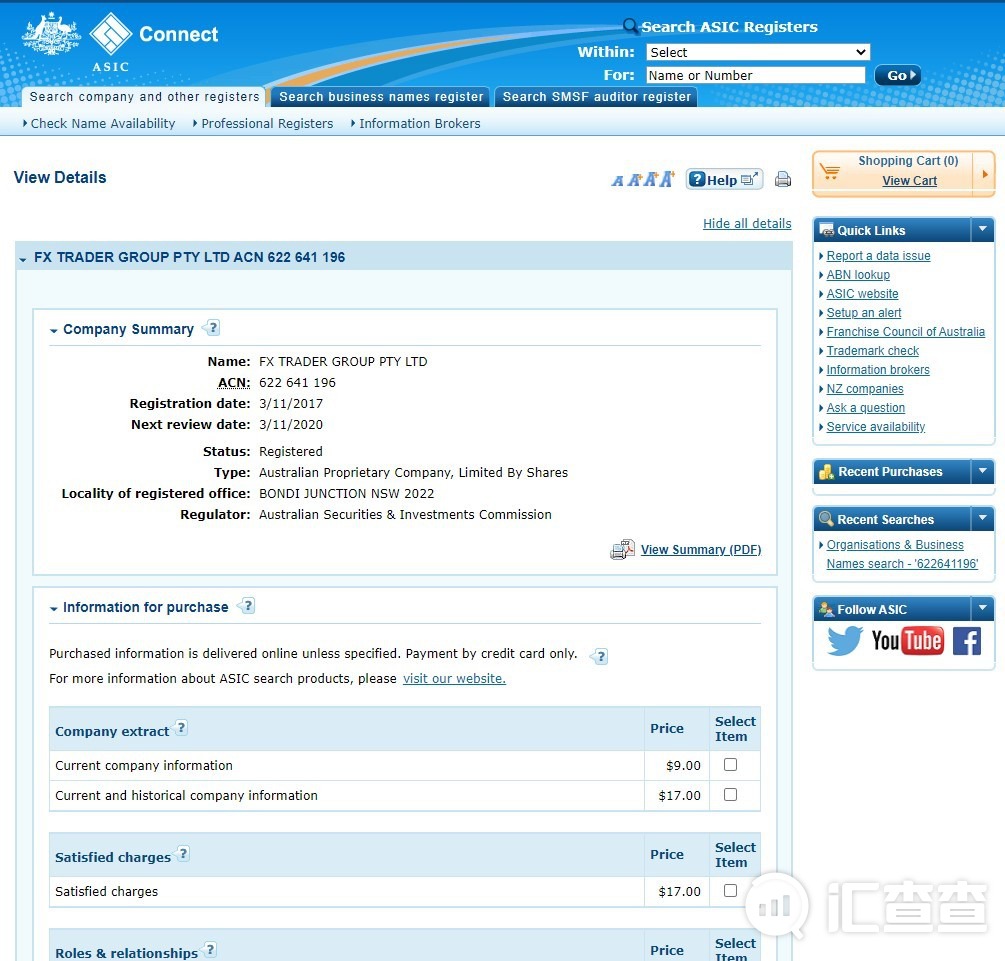This screenshot has width=1005, height=961.
Task: Open ASIC's Twitter page
Action: tap(844, 640)
